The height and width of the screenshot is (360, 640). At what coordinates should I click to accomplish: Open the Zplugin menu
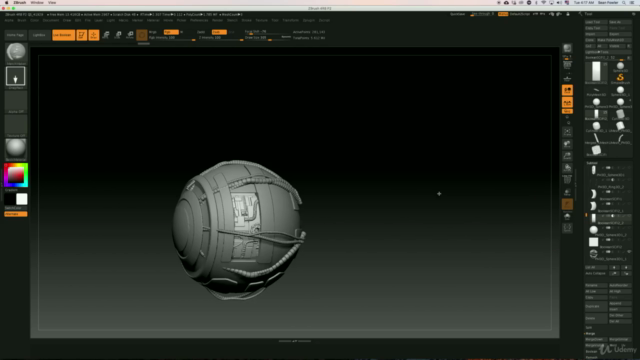pos(309,20)
